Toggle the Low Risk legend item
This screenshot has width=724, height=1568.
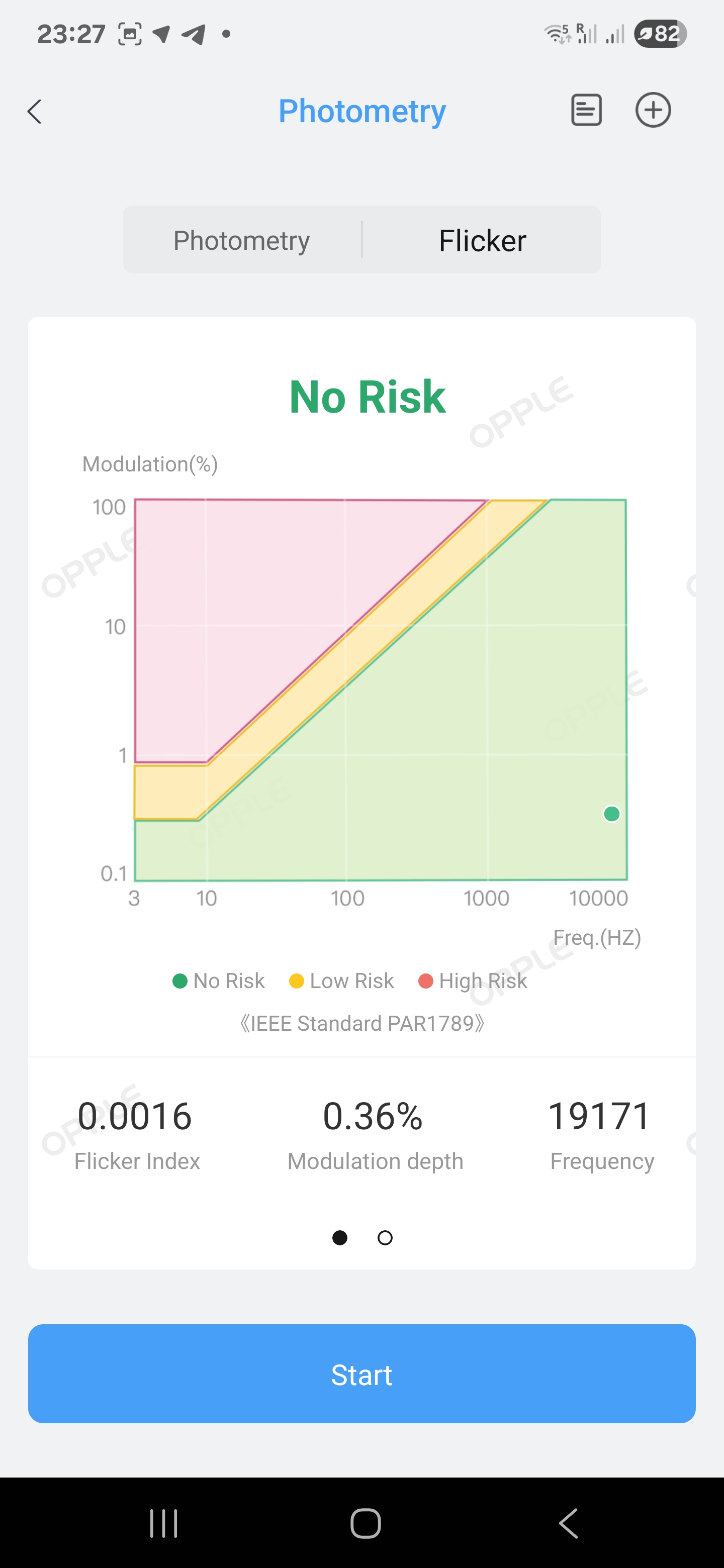(341, 981)
